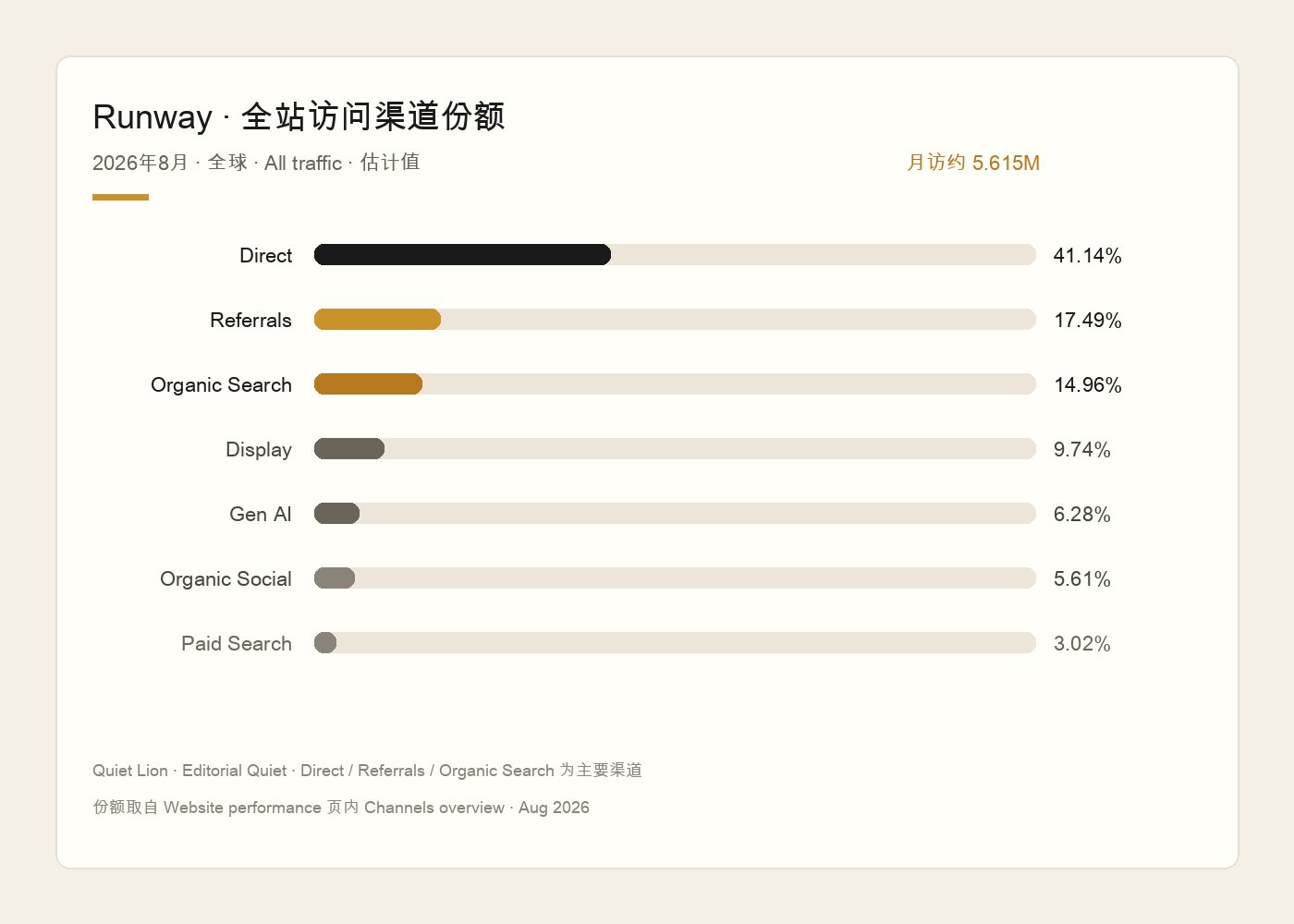Click the Display channel bar
Screen dimensions: 1294x924
point(675,449)
